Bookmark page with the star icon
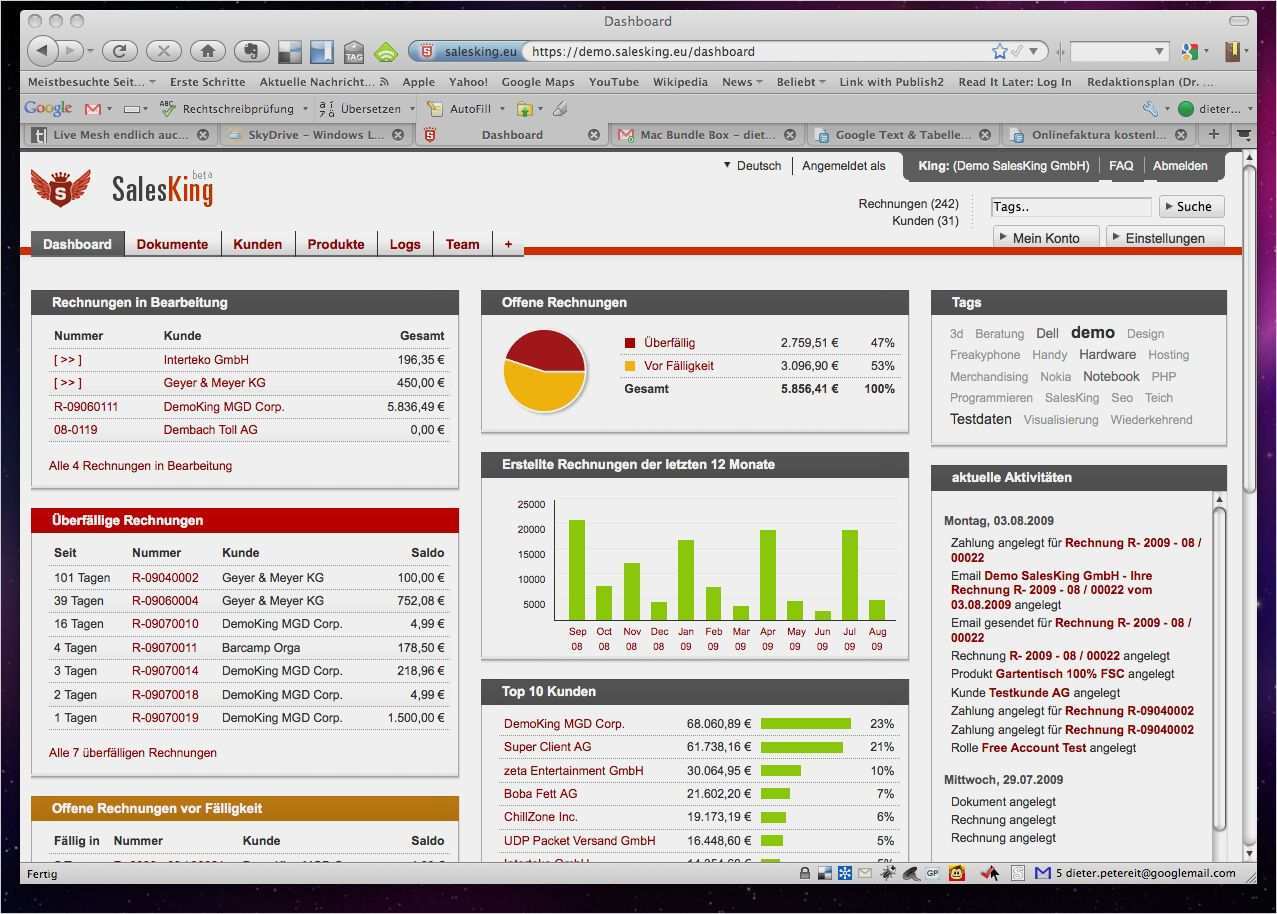The height and width of the screenshot is (914, 1277). tap(999, 51)
